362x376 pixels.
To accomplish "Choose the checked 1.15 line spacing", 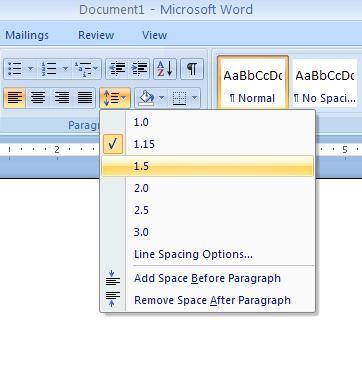I will (207, 144).
